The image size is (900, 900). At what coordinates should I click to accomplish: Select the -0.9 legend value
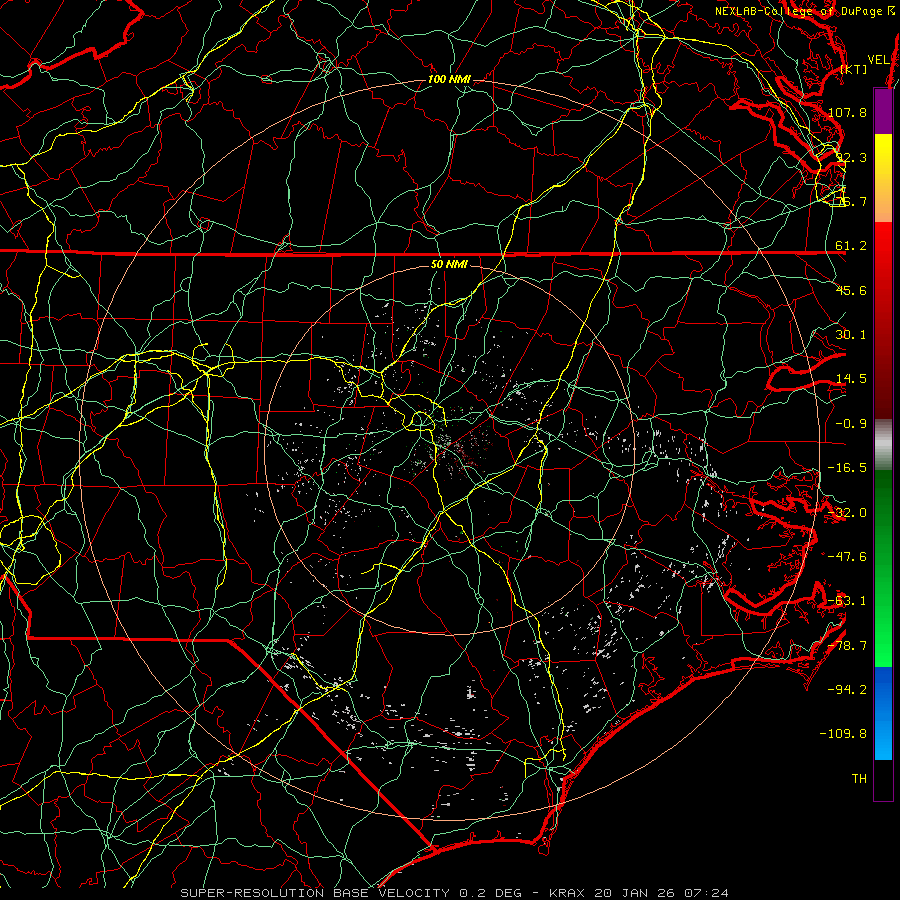pyautogui.click(x=851, y=424)
